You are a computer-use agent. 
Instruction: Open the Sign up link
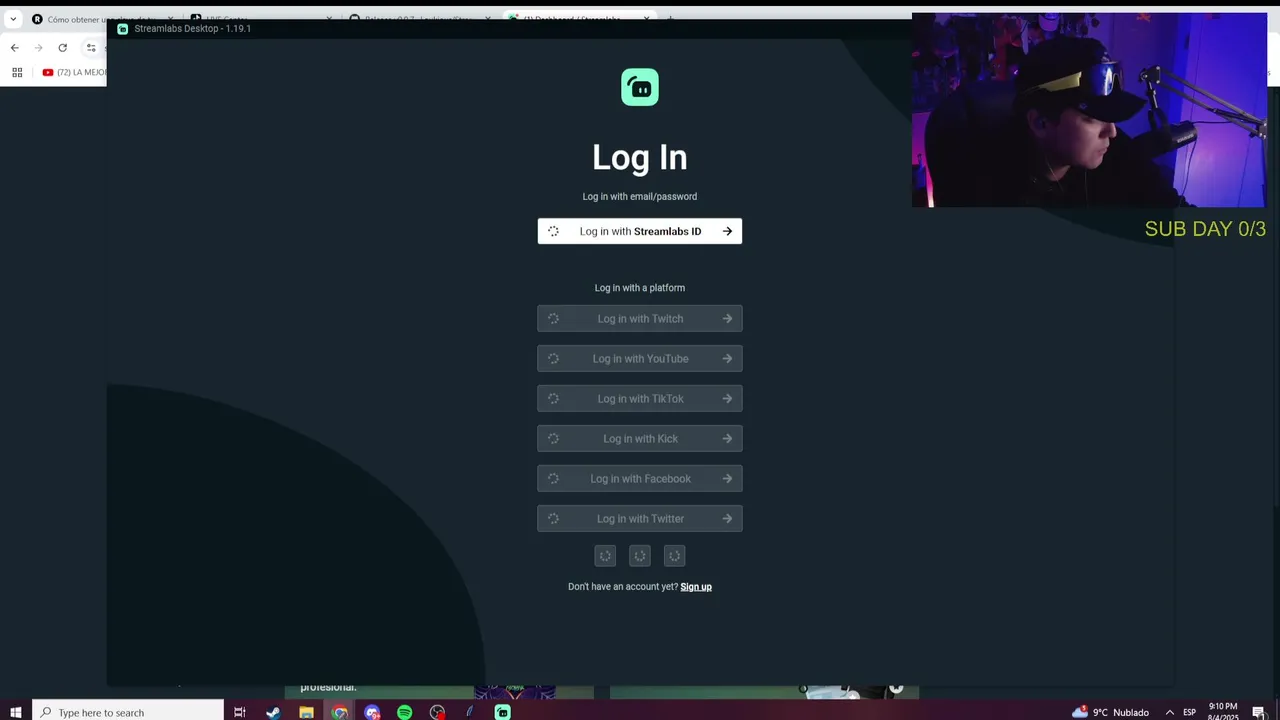coord(696,587)
